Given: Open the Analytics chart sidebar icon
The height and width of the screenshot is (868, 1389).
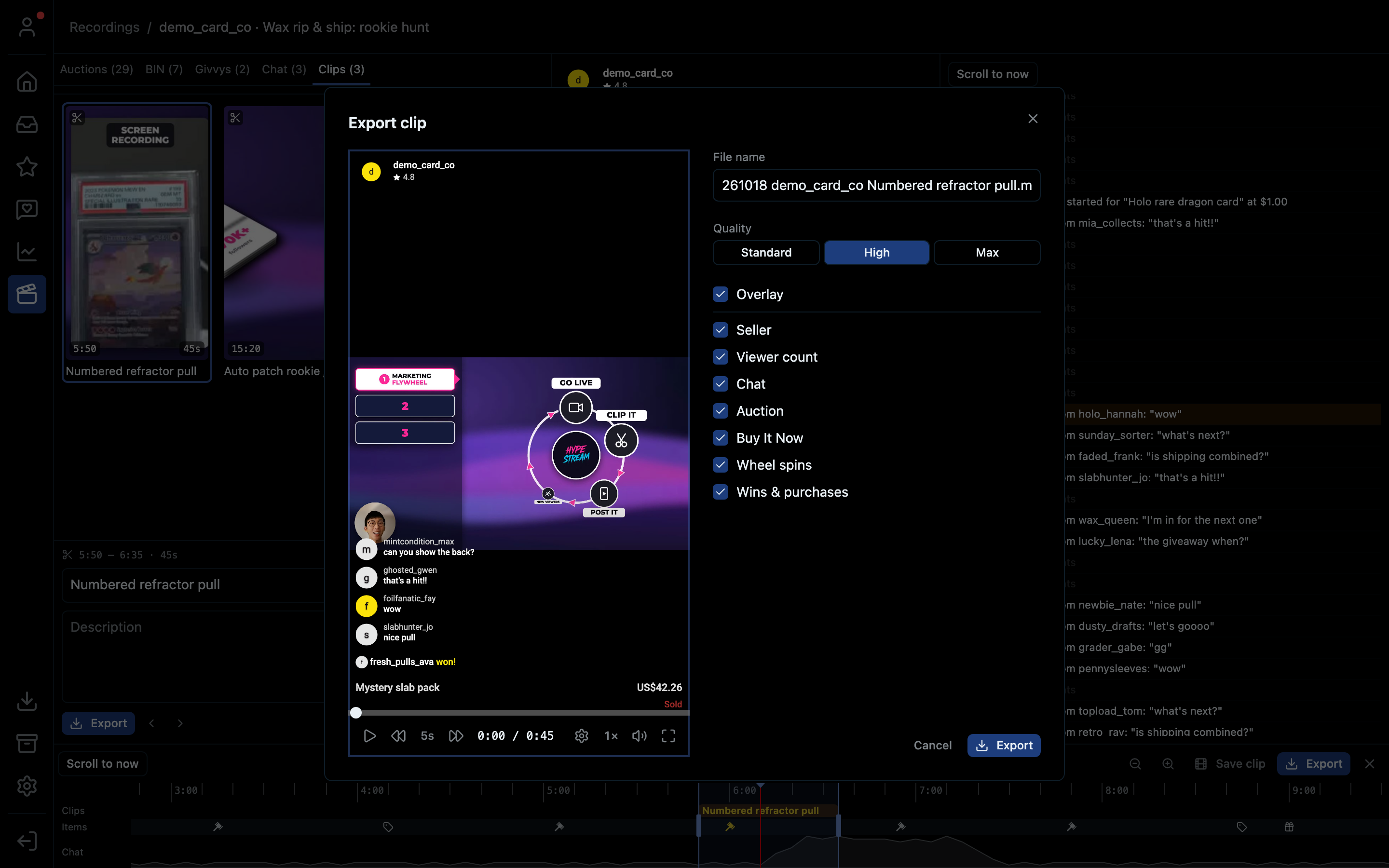Looking at the screenshot, I should tap(27, 251).
